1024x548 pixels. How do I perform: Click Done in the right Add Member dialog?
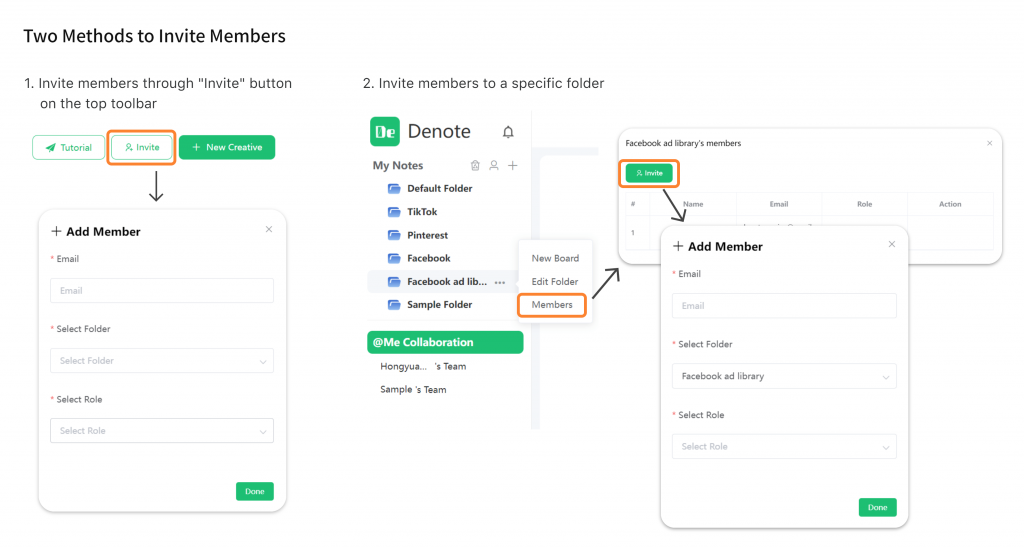point(878,508)
